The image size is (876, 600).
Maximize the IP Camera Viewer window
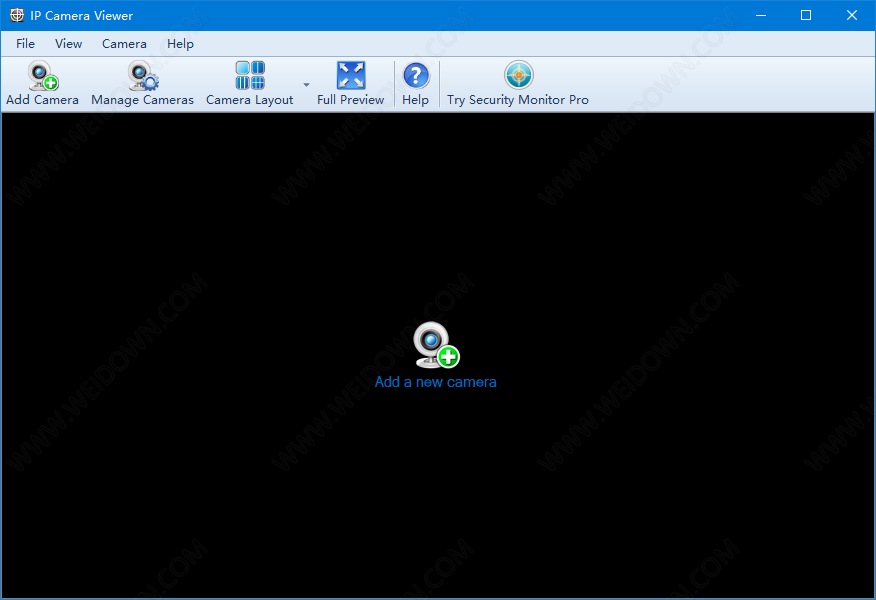coord(806,15)
